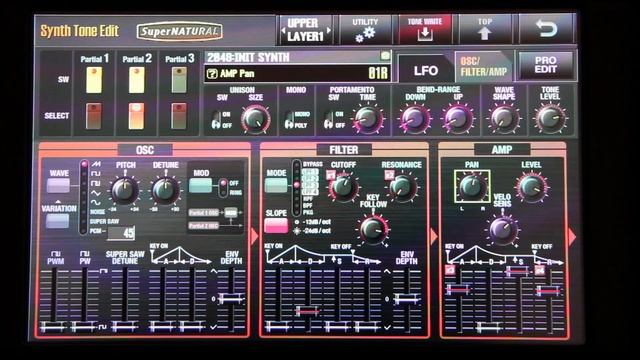The image size is (640, 360).
Task: Select the Wave Shape knob
Action: [504, 119]
